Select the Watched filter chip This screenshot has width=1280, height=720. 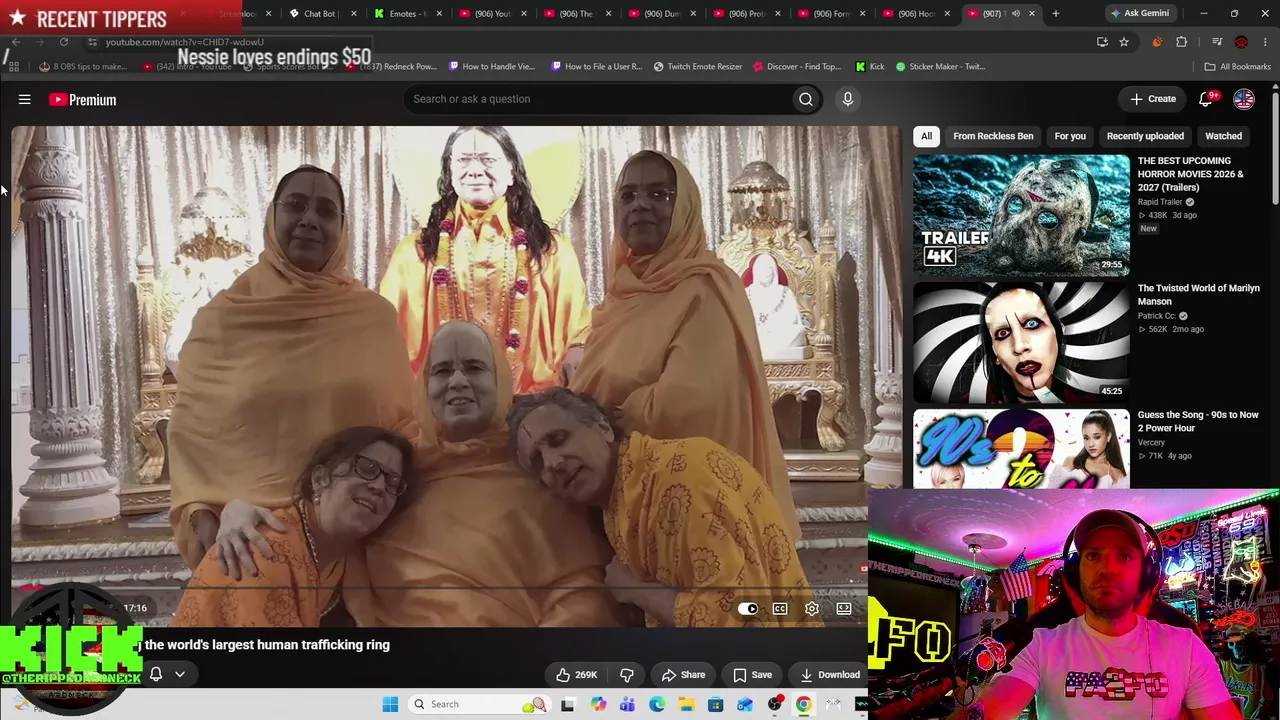click(x=1223, y=136)
